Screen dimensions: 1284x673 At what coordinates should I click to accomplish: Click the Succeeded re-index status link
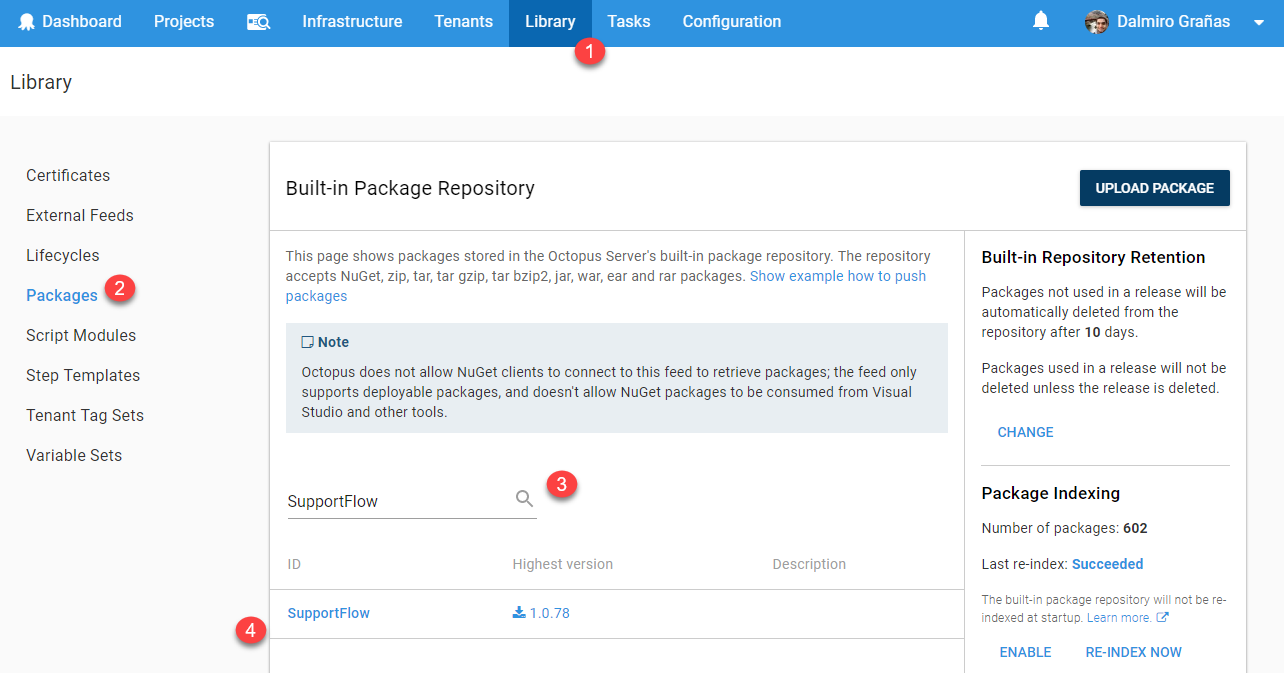point(1108,564)
